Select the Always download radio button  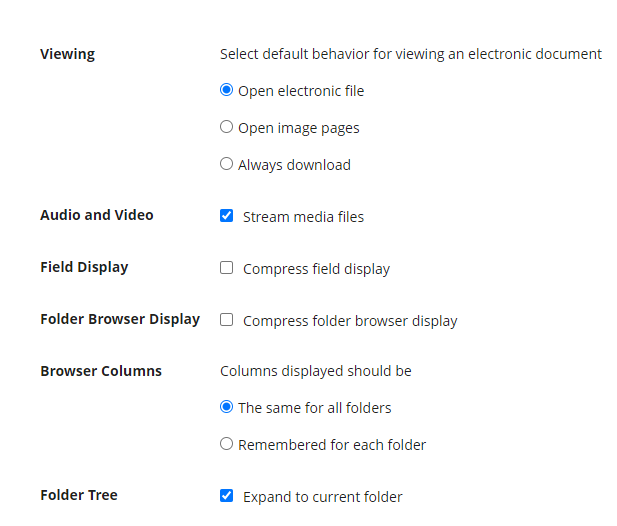click(226, 164)
